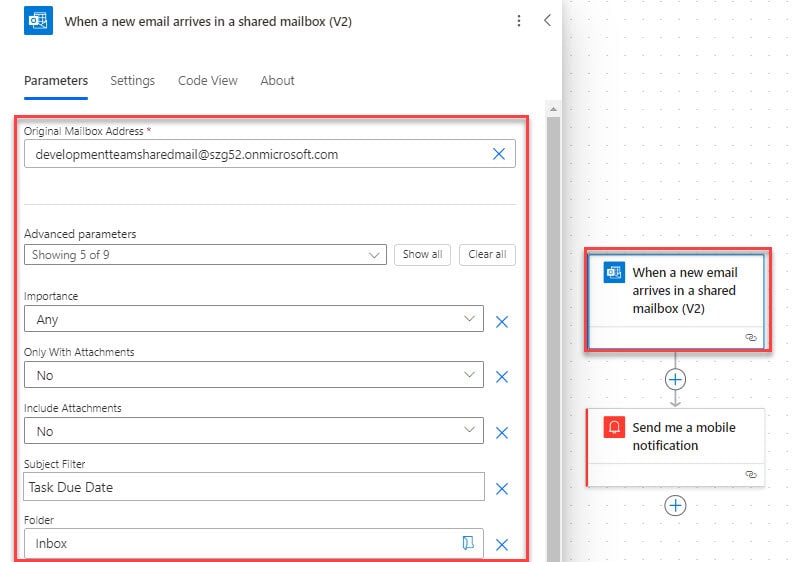Click the panel title text
Screen dimensions: 792x562
[x=208, y=22]
